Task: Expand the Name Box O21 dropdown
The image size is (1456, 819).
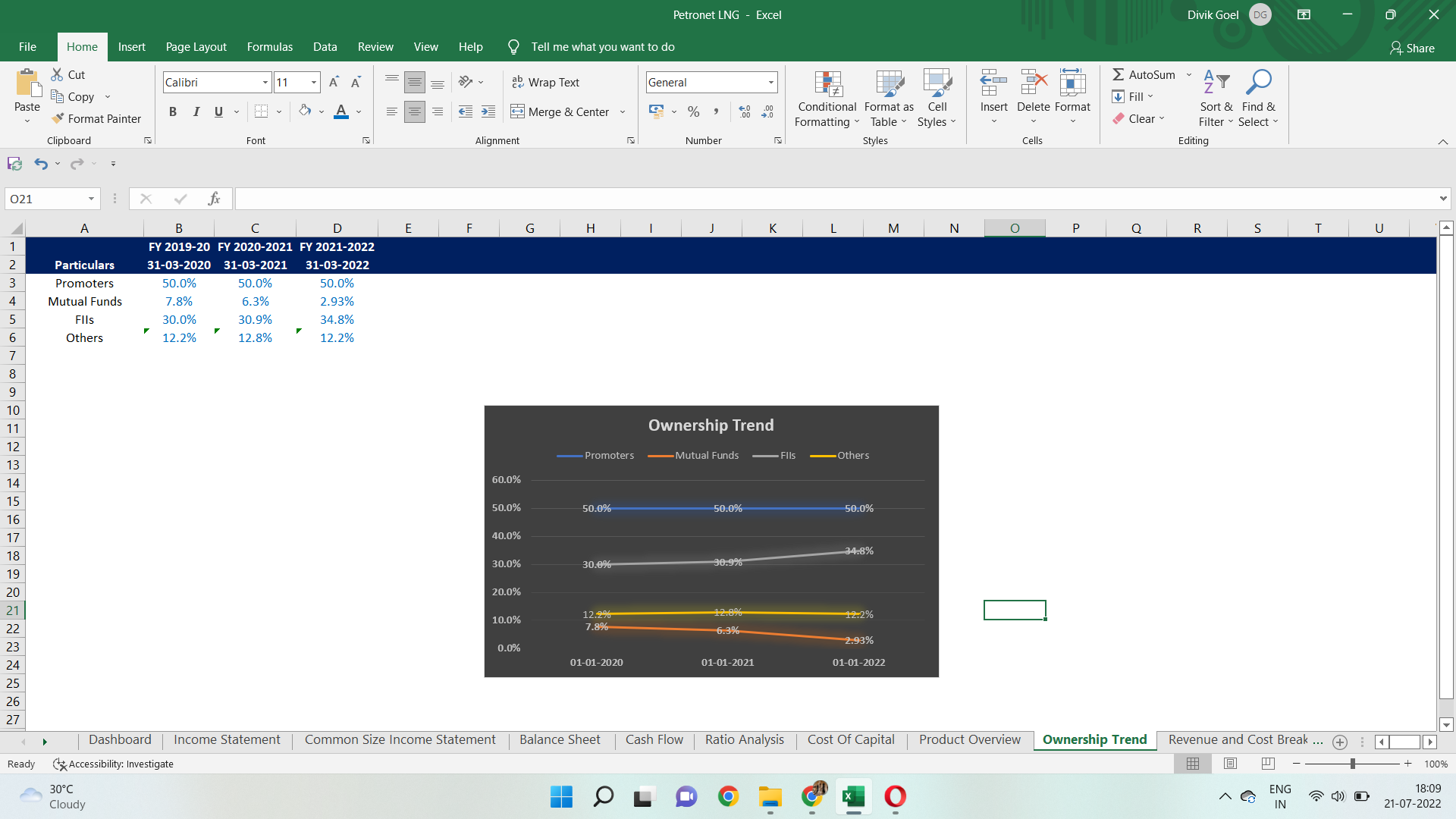Action: [91, 199]
